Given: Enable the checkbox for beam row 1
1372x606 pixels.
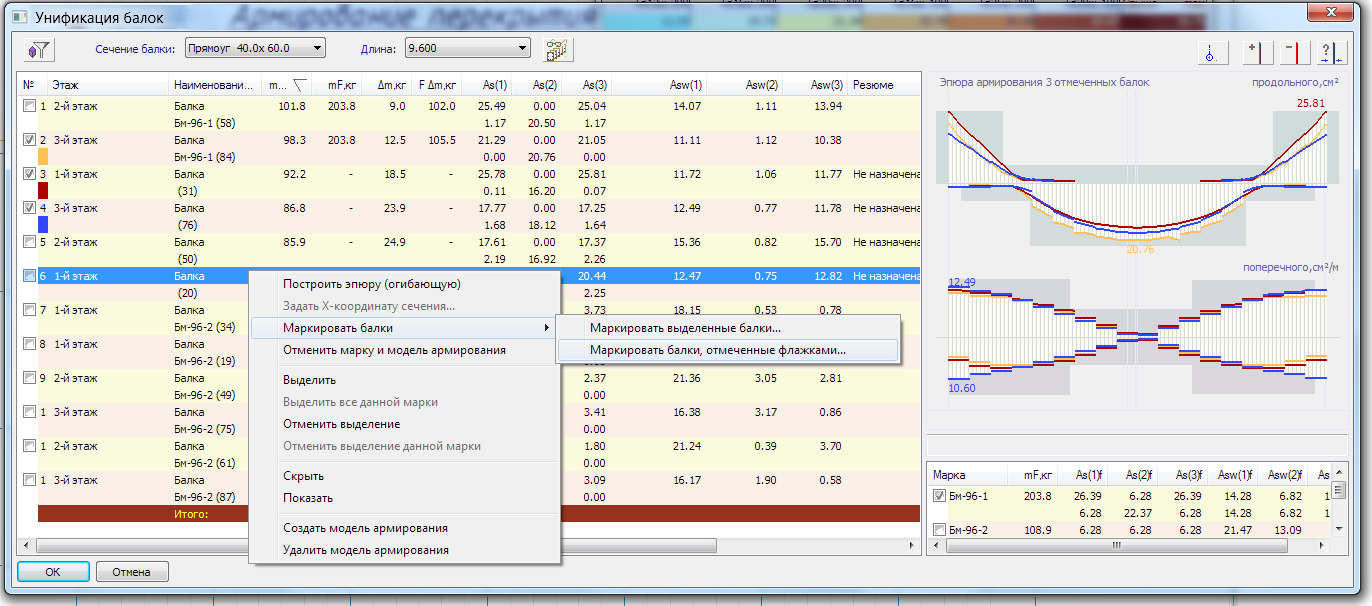Looking at the screenshot, I should coord(29,106).
